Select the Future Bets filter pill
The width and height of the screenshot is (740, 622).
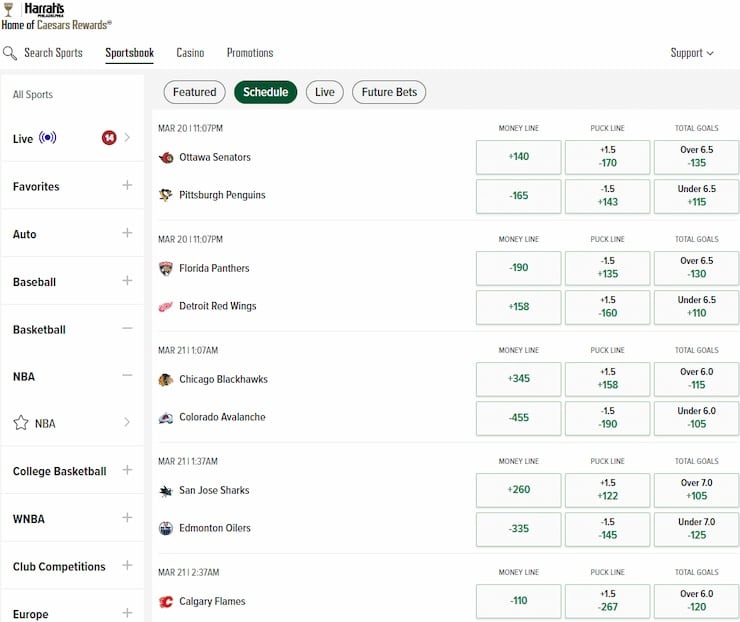point(389,92)
